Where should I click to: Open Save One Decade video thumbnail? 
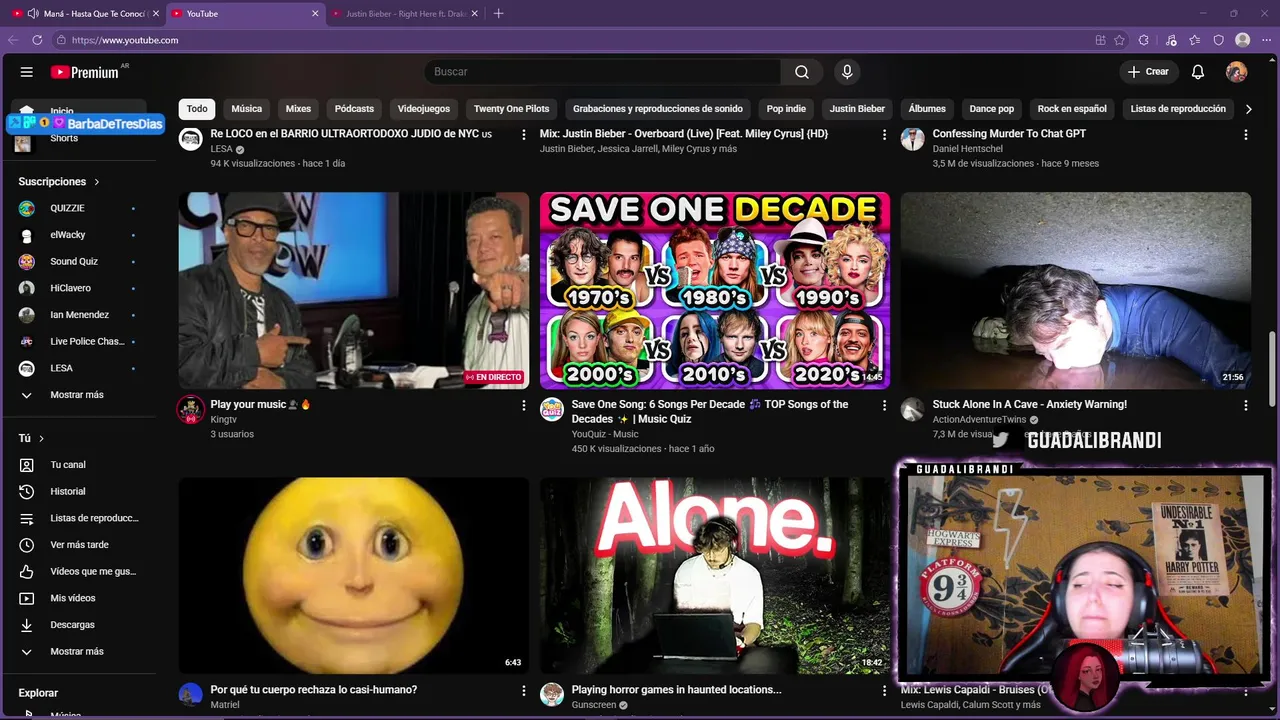tap(715, 290)
